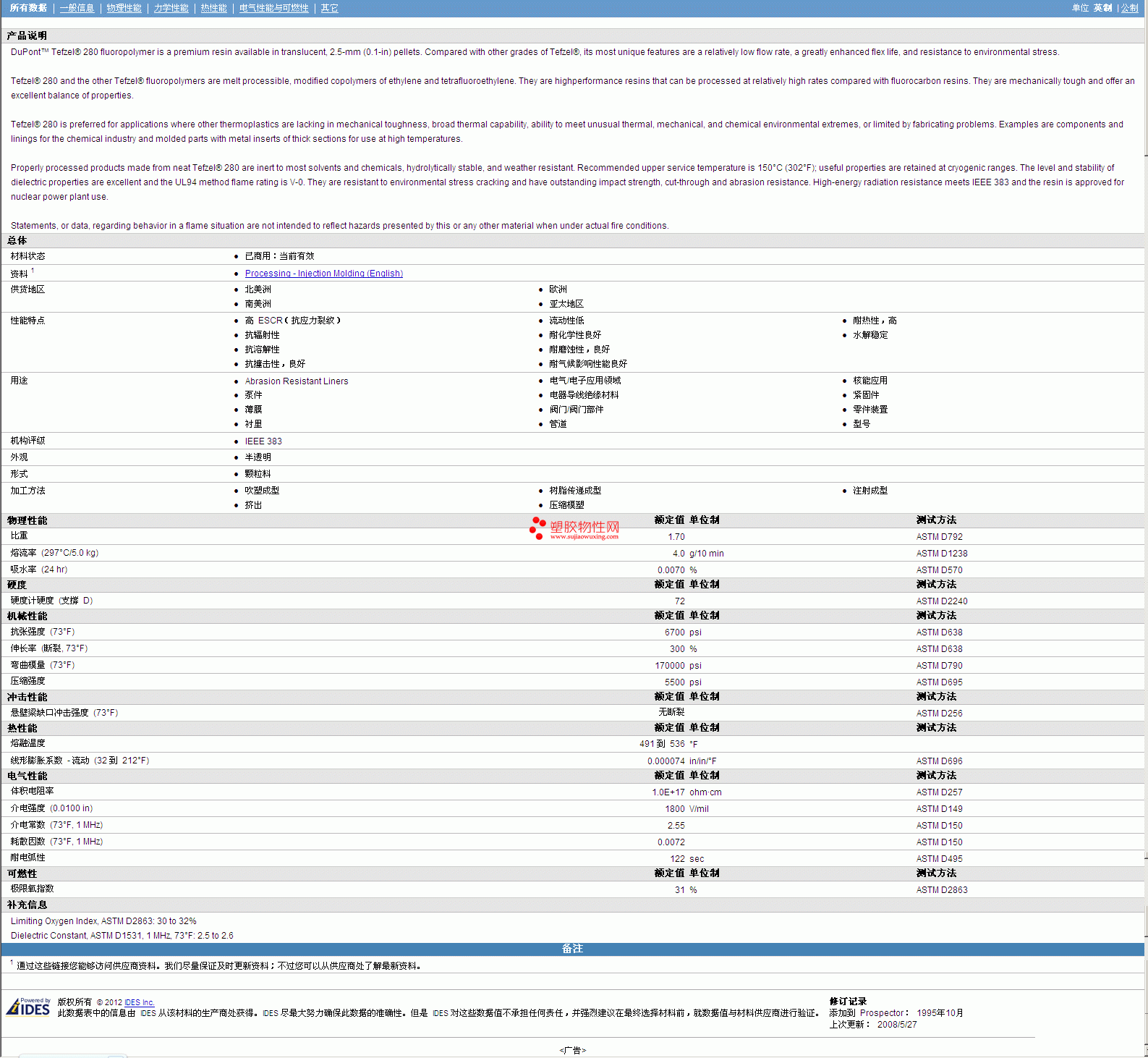Click the 体积电阻率 value 1.0E+17
1148x1058 pixels.
tap(668, 792)
